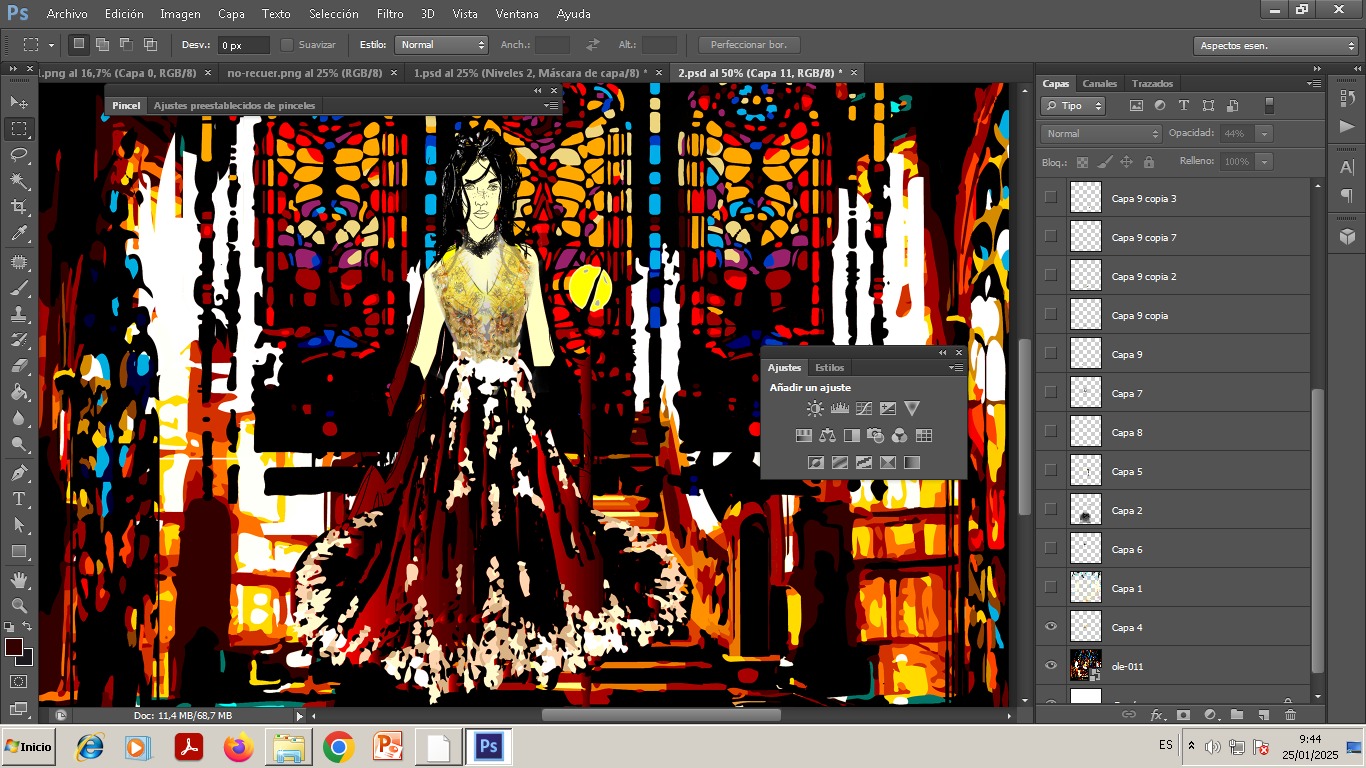Select the Zoom tool in toolbar
Image resolution: width=1366 pixels, height=768 pixels.
19,605
